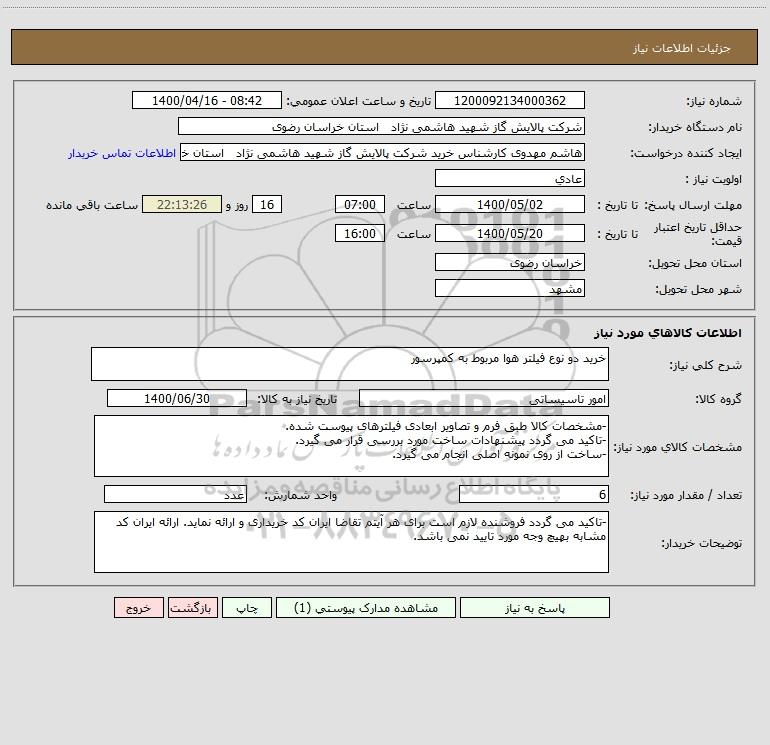Viewport: 770px width, 745px height.
Task: Click the شرح کلی نیاز label
Action: (706, 365)
